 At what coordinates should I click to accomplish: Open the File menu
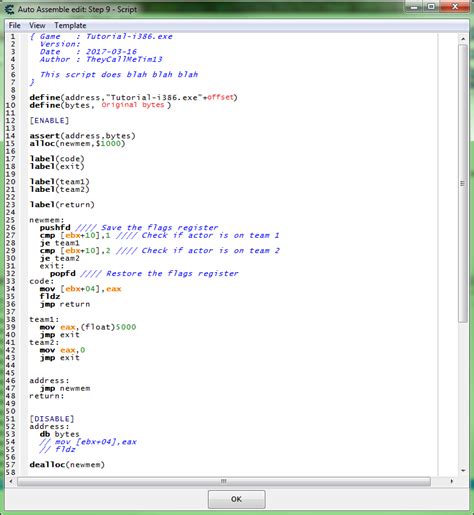[14, 25]
